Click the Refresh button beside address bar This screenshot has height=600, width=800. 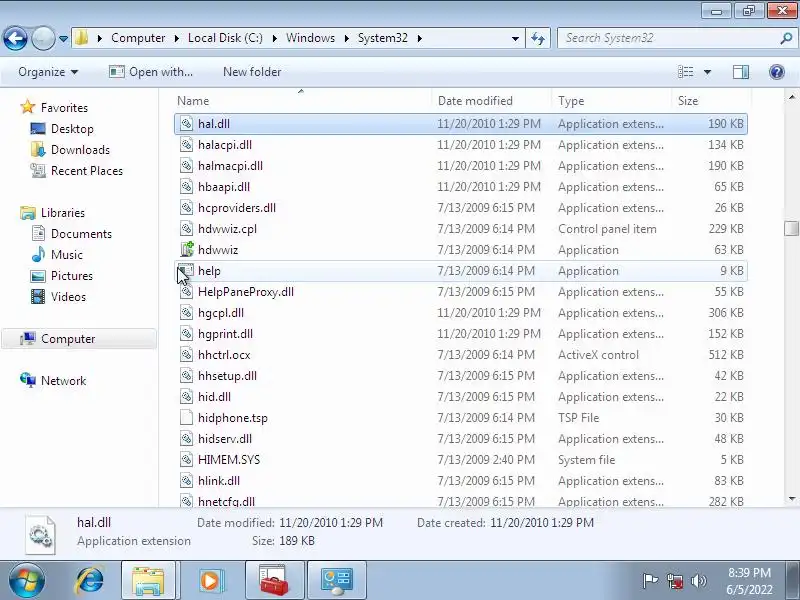tap(538, 38)
